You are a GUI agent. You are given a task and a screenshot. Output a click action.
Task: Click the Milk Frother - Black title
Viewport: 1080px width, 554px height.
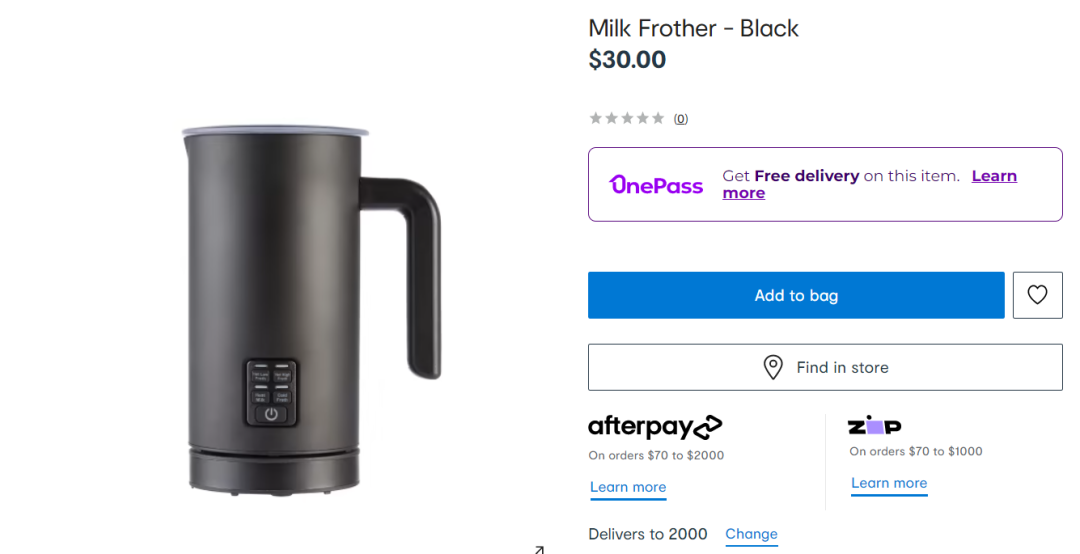(693, 28)
